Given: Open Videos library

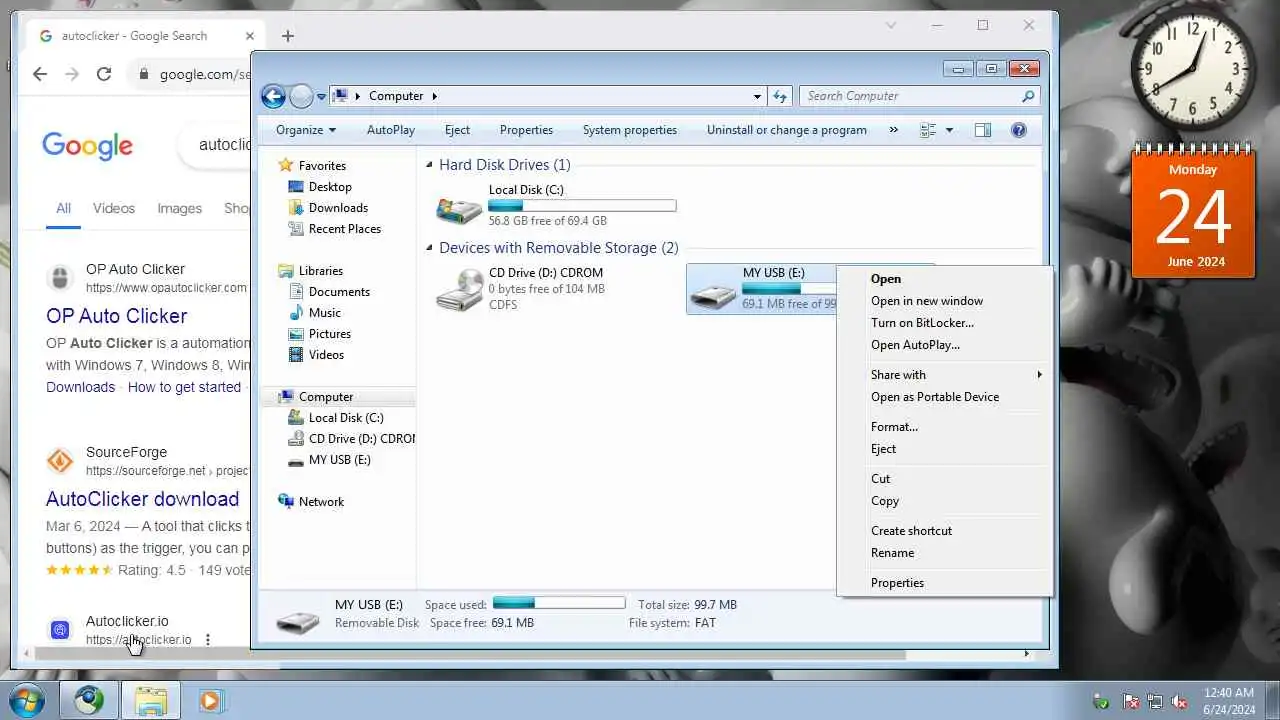Looking at the screenshot, I should 326,355.
